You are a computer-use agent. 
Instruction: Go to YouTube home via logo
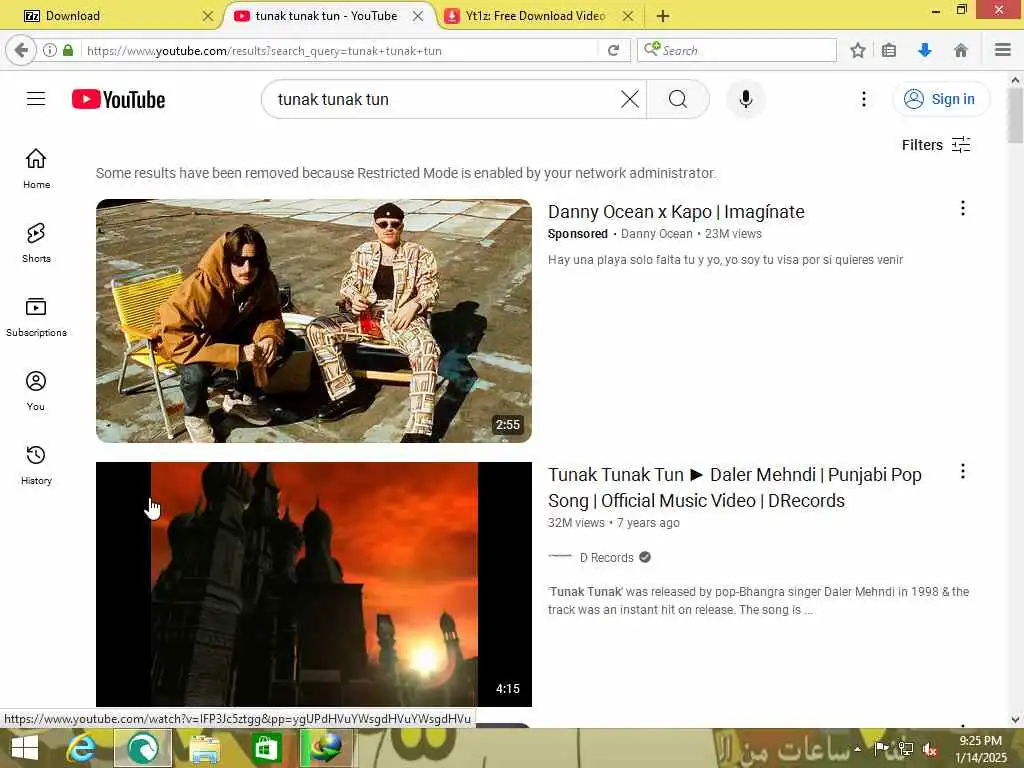(118, 99)
